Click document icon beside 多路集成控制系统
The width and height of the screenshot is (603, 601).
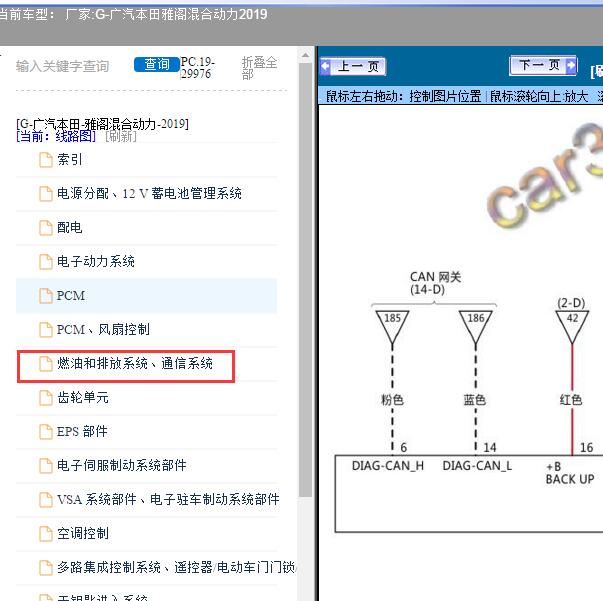click(46, 568)
